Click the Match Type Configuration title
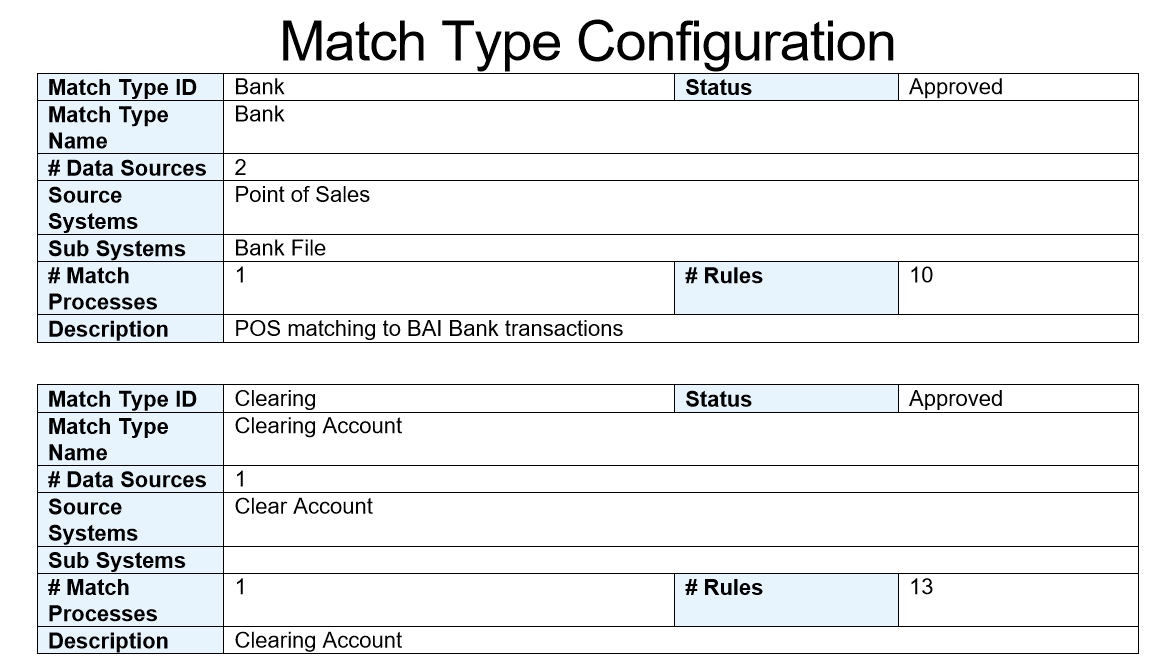 587,41
